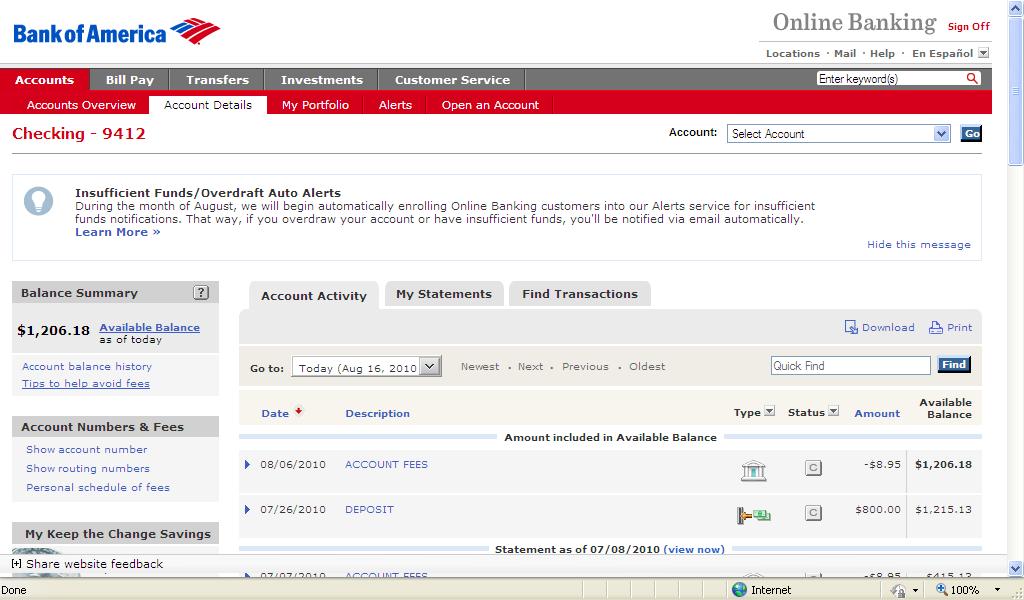Open the Bill Pay menu tab

tap(129, 80)
